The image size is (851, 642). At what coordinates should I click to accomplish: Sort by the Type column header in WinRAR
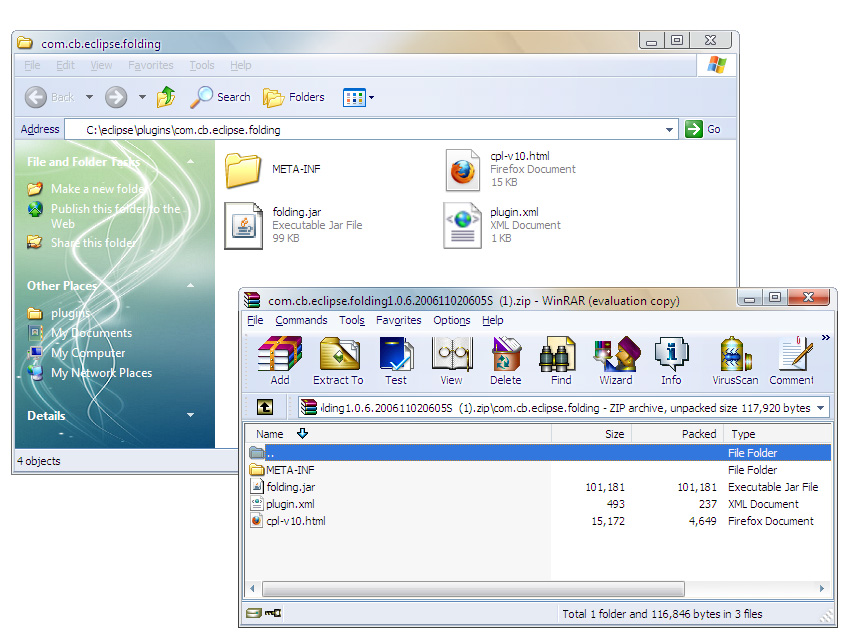[777, 434]
